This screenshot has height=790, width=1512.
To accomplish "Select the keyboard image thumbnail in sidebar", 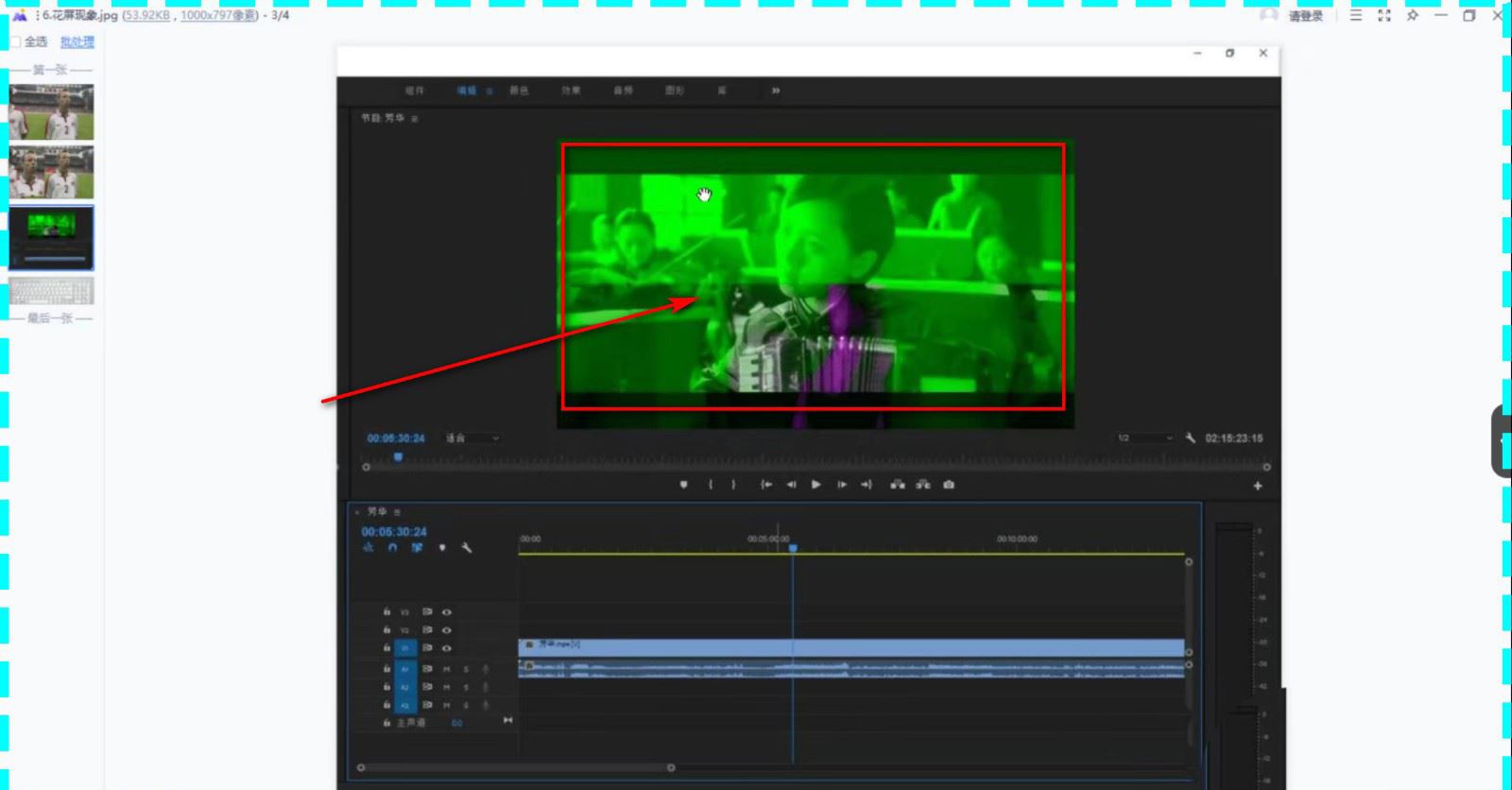I will [52, 291].
